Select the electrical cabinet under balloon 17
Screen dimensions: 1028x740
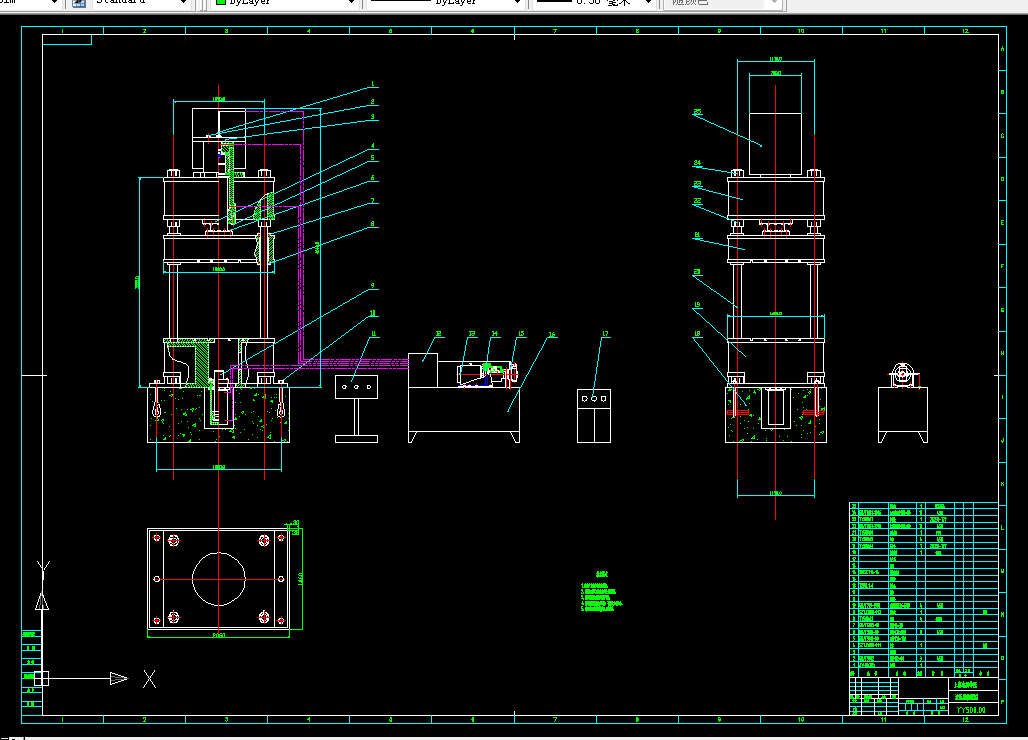point(594,416)
